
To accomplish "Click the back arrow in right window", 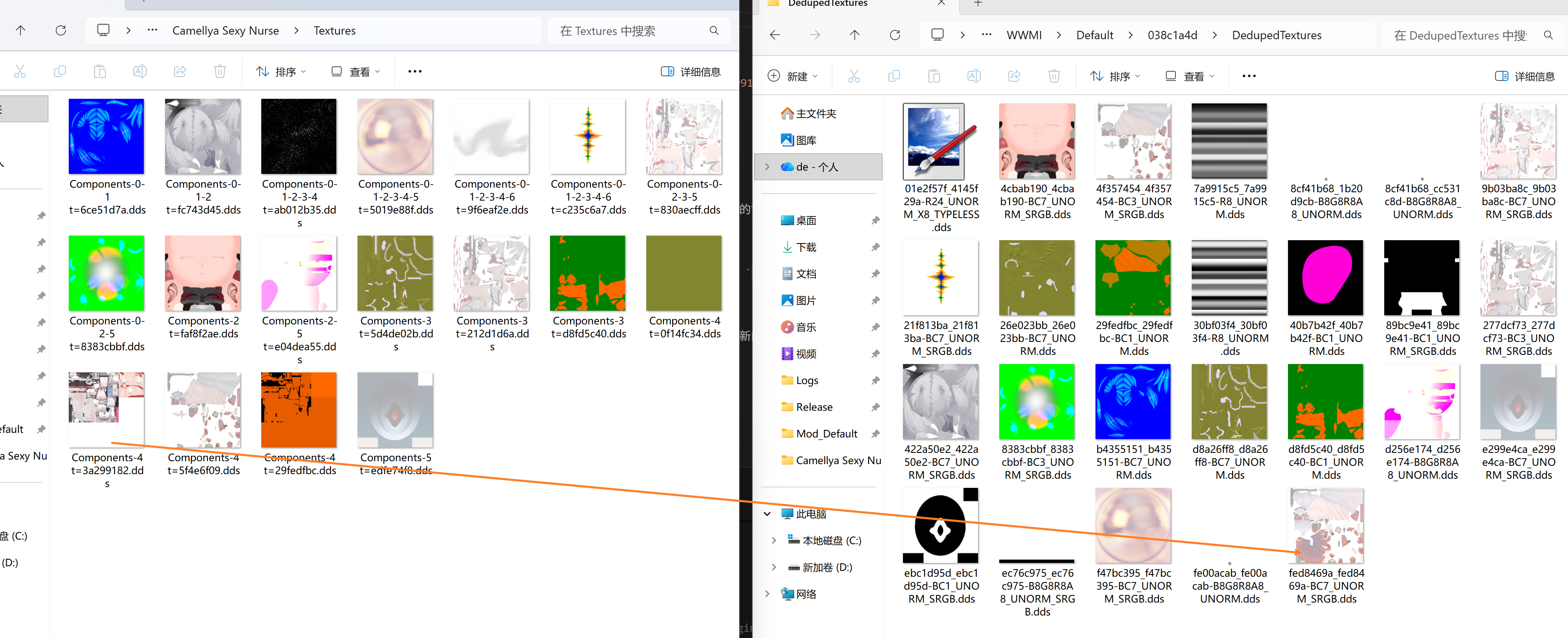I will click(x=775, y=35).
